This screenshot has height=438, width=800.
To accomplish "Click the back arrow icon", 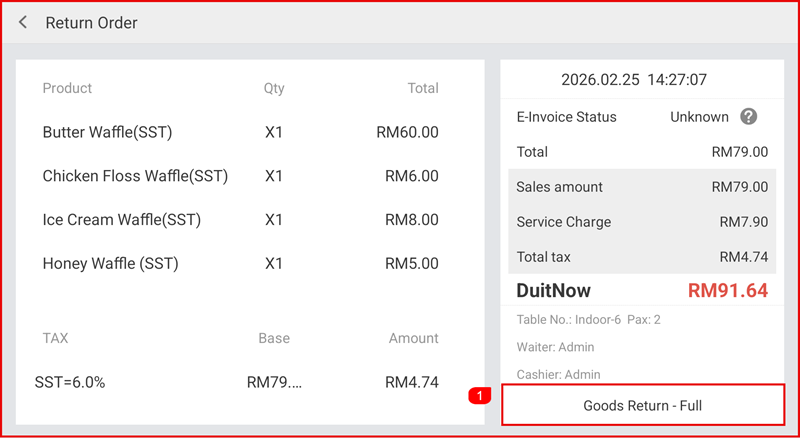I will click(23, 23).
